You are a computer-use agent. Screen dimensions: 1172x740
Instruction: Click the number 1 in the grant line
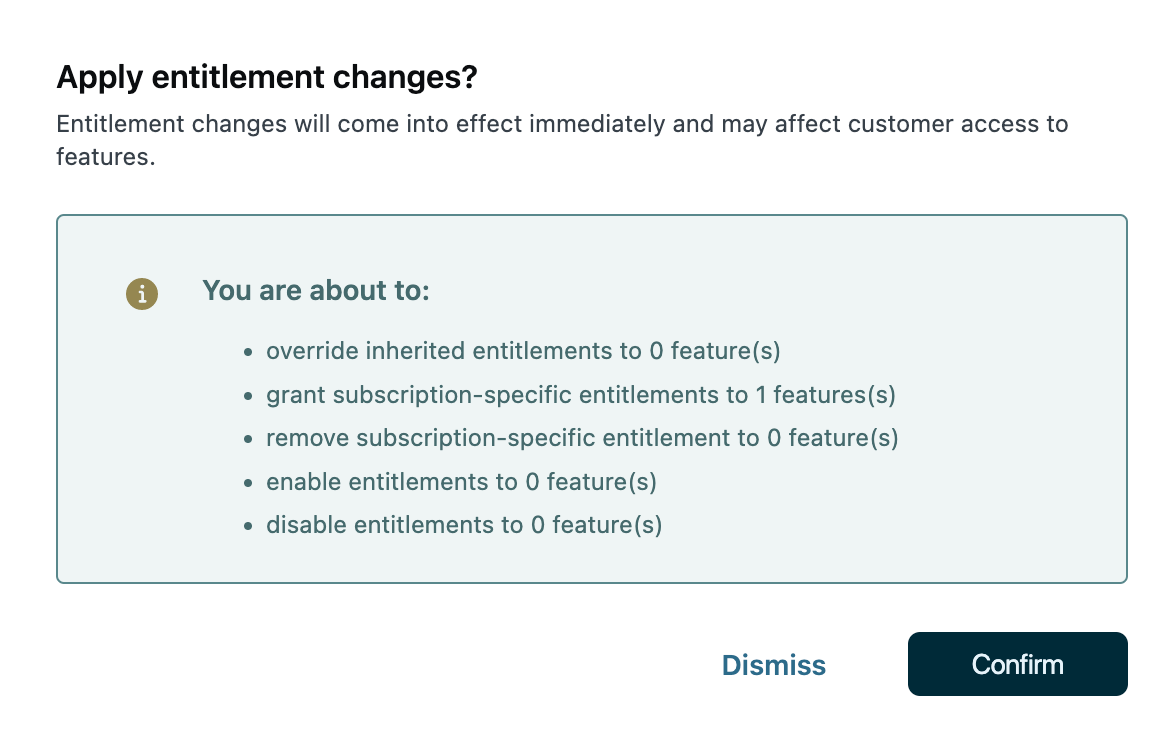pyautogui.click(x=760, y=395)
